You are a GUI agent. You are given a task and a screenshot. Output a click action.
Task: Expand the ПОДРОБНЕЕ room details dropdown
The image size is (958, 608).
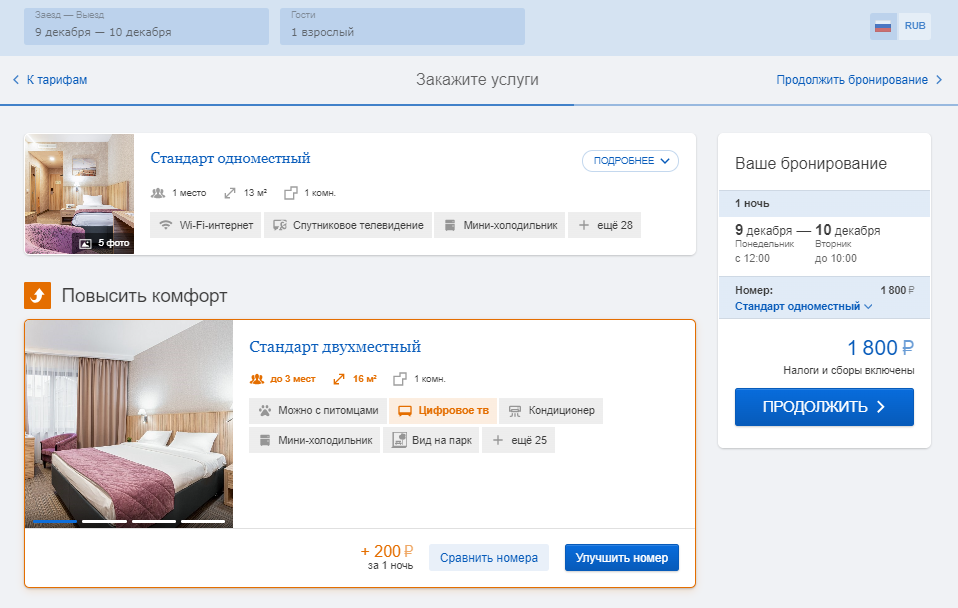point(630,161)
